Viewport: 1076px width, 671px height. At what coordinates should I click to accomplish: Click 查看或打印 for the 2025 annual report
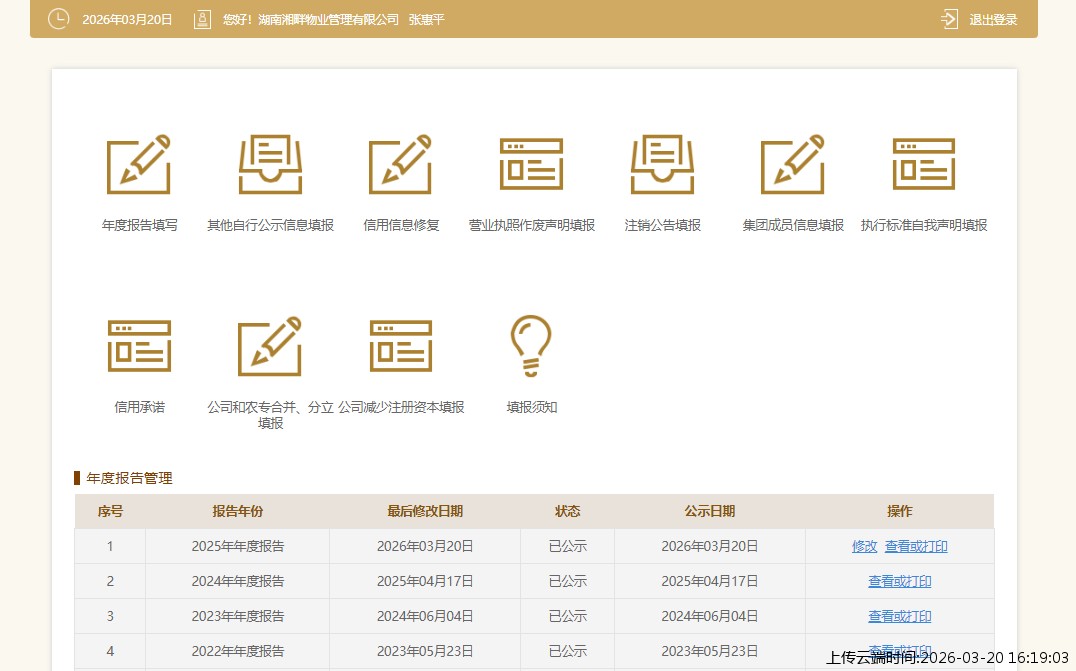point(916,546)
